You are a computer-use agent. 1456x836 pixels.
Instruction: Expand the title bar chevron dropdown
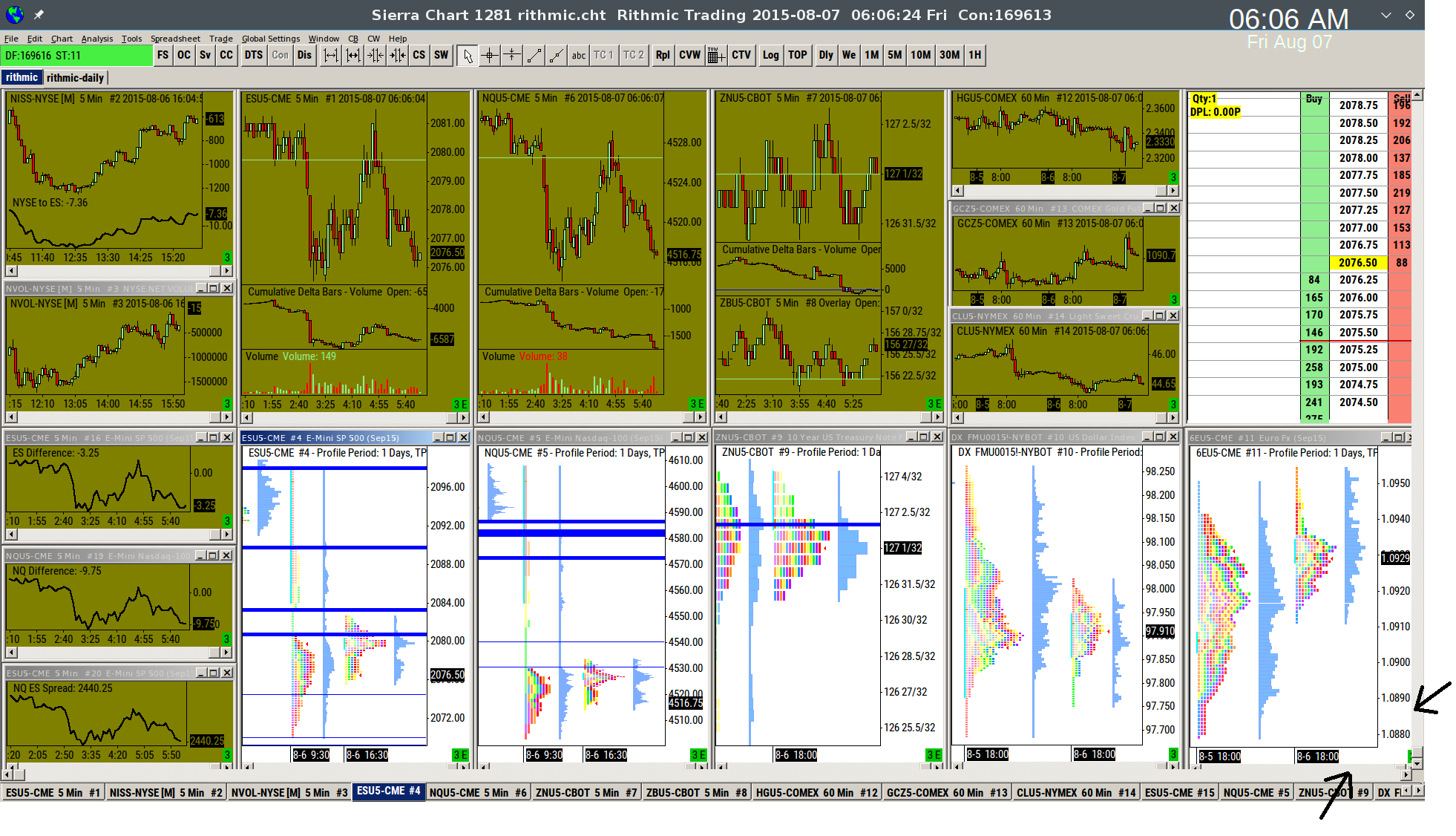(1386, 15)
